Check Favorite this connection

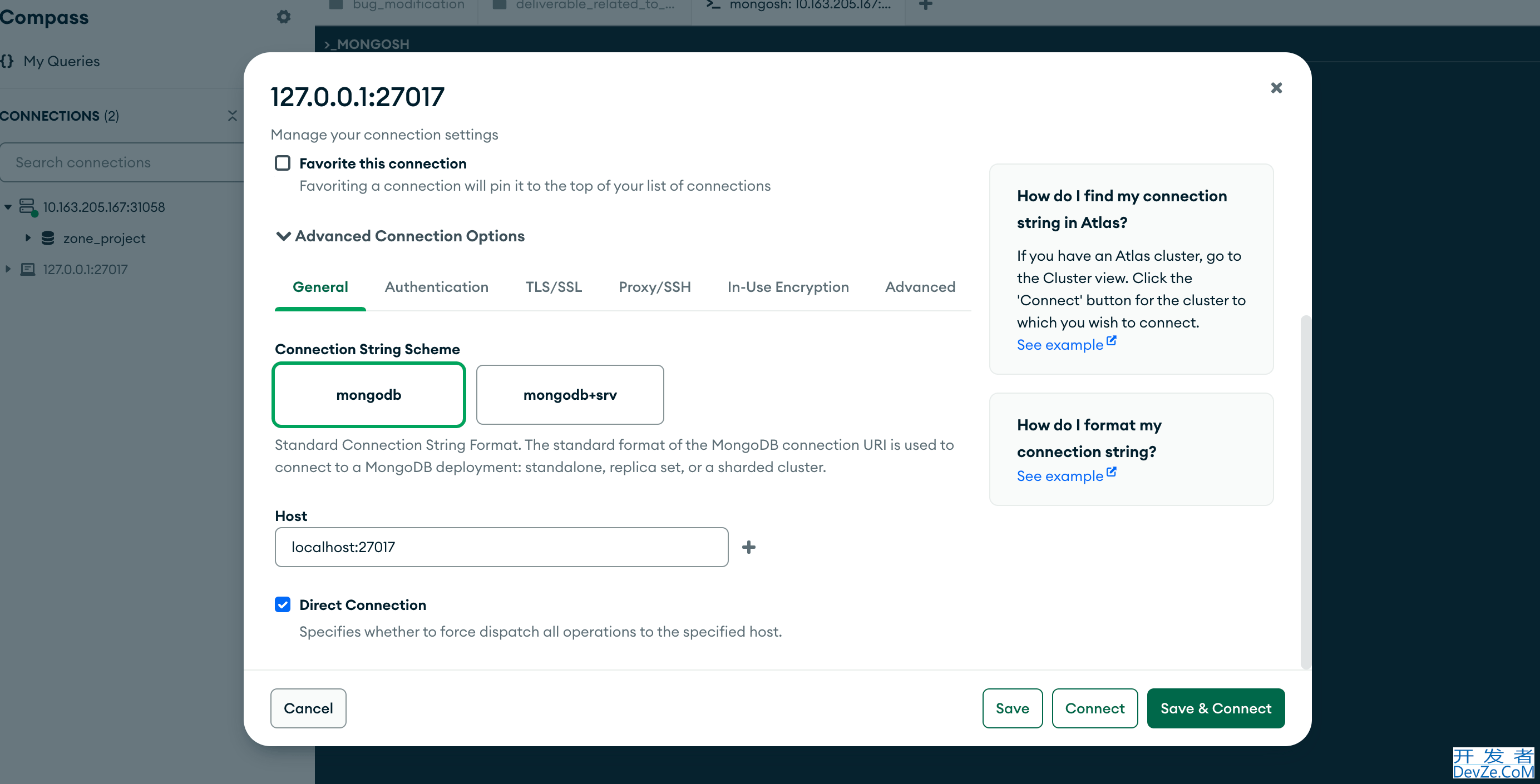pyautogui.click(x=283, y=163)
